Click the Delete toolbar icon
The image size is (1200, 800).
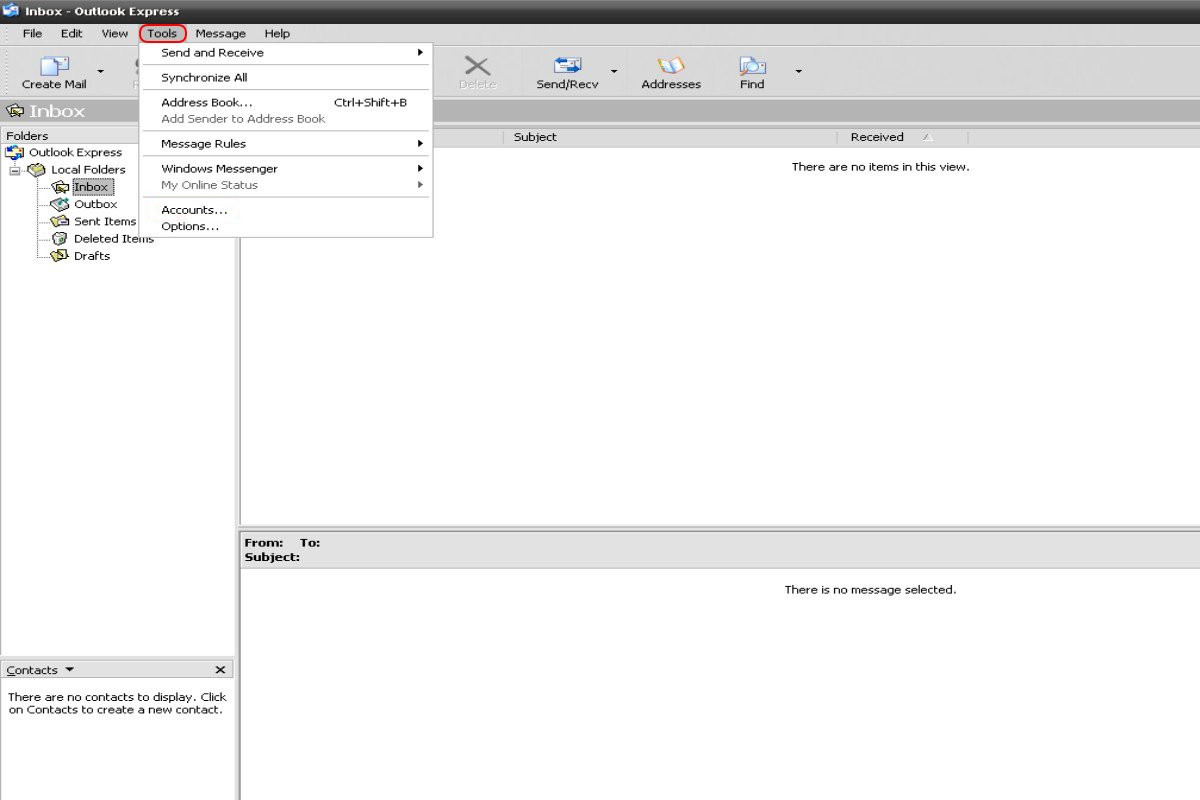point(477,66)
